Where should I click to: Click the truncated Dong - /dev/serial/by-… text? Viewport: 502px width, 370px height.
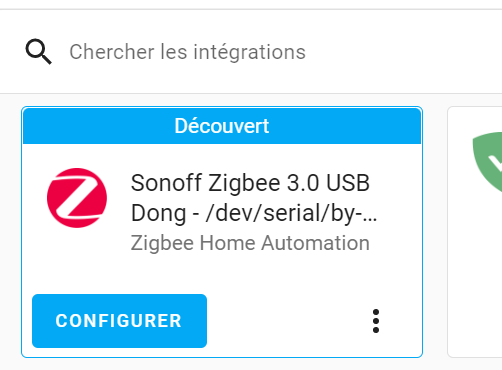pos(254,213)
